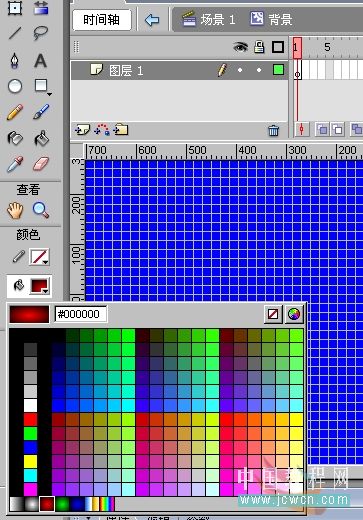
Task: Lock all layers with padlock icon
Action: click(x=259, y=47)
